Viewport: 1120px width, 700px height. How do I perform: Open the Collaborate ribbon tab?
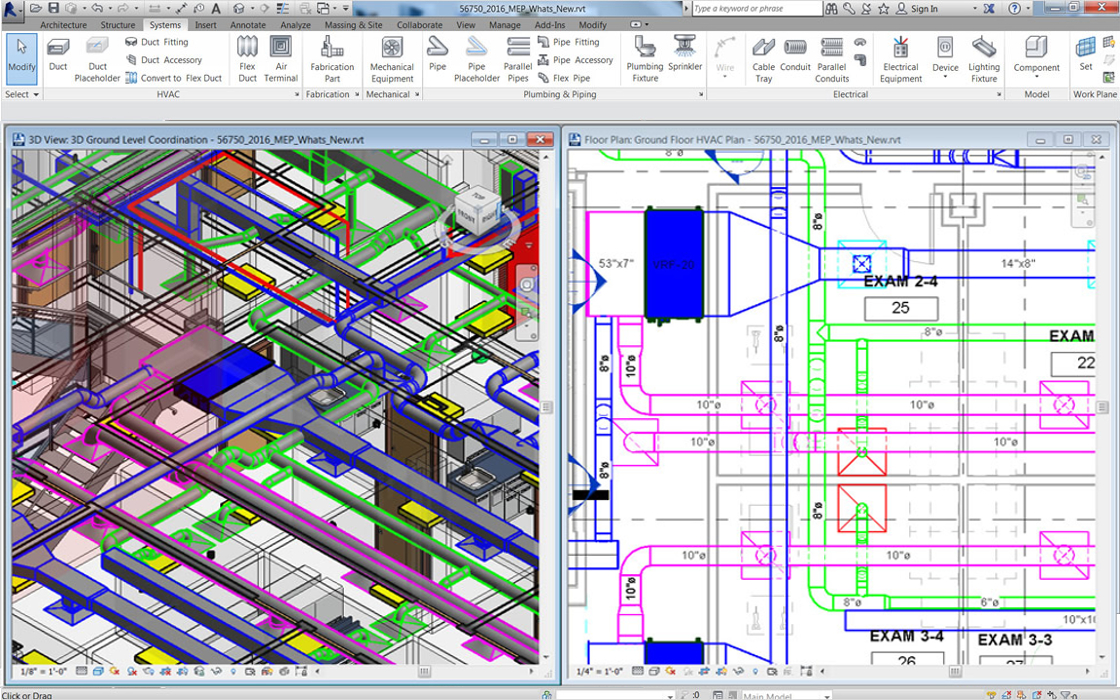419,25
